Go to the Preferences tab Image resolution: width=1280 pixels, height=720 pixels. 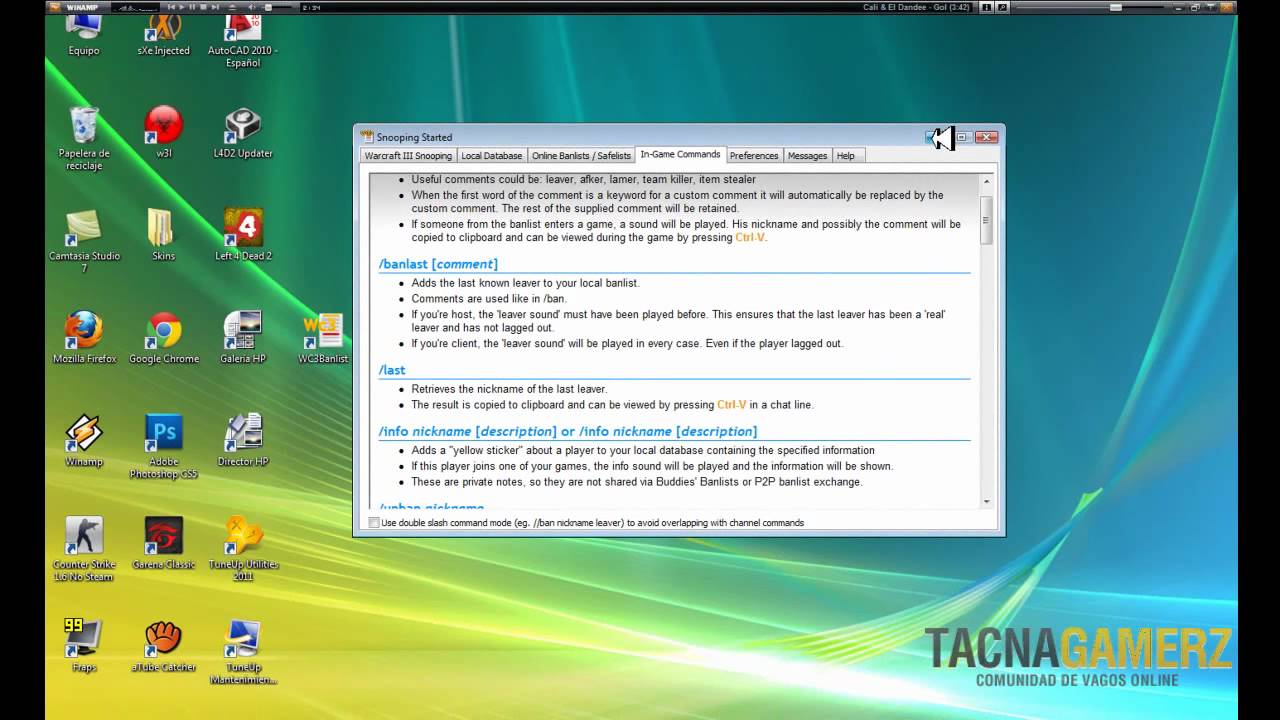click(x=754, y=156)
